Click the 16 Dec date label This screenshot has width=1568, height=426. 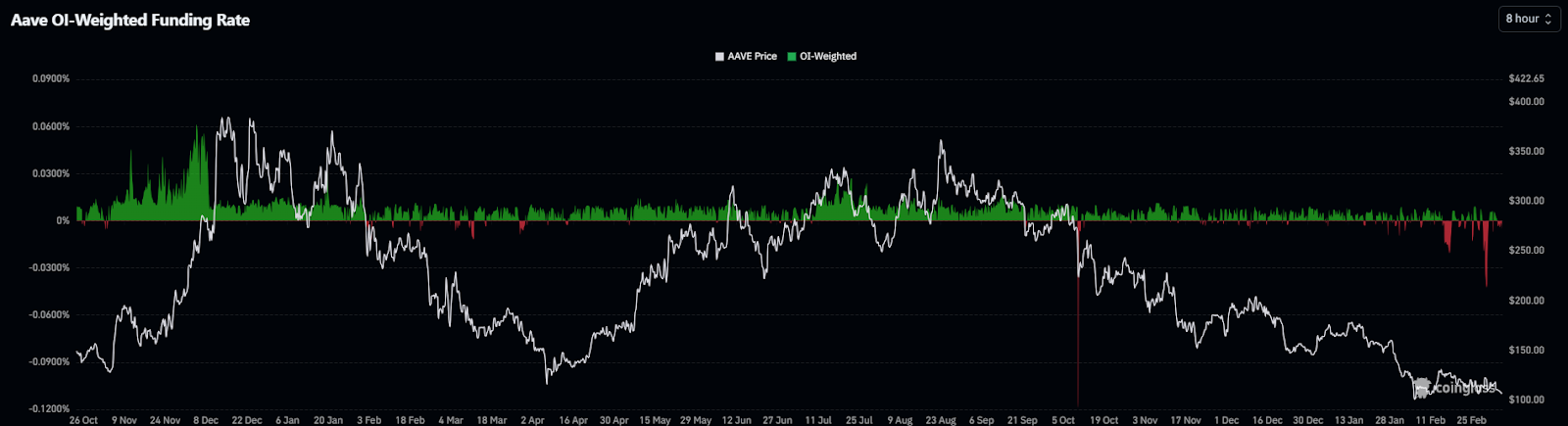pos(1266,420)
